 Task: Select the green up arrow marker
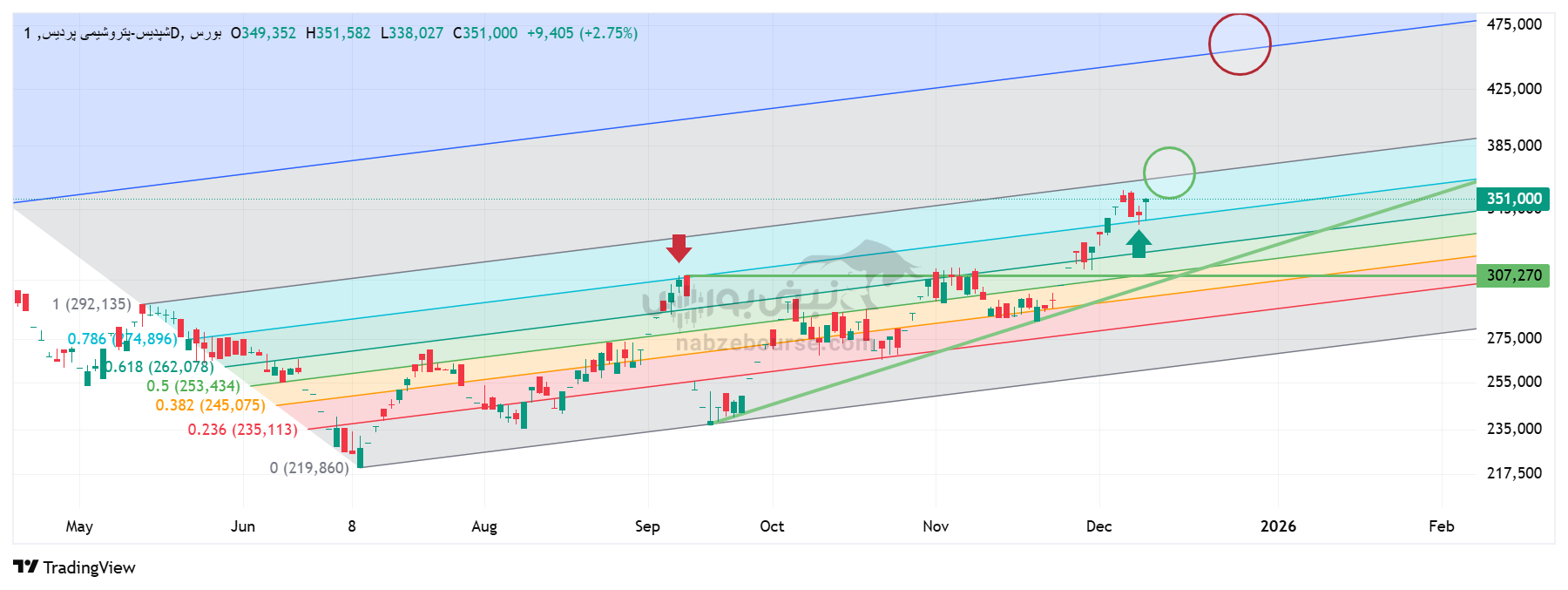[1139, 243]
